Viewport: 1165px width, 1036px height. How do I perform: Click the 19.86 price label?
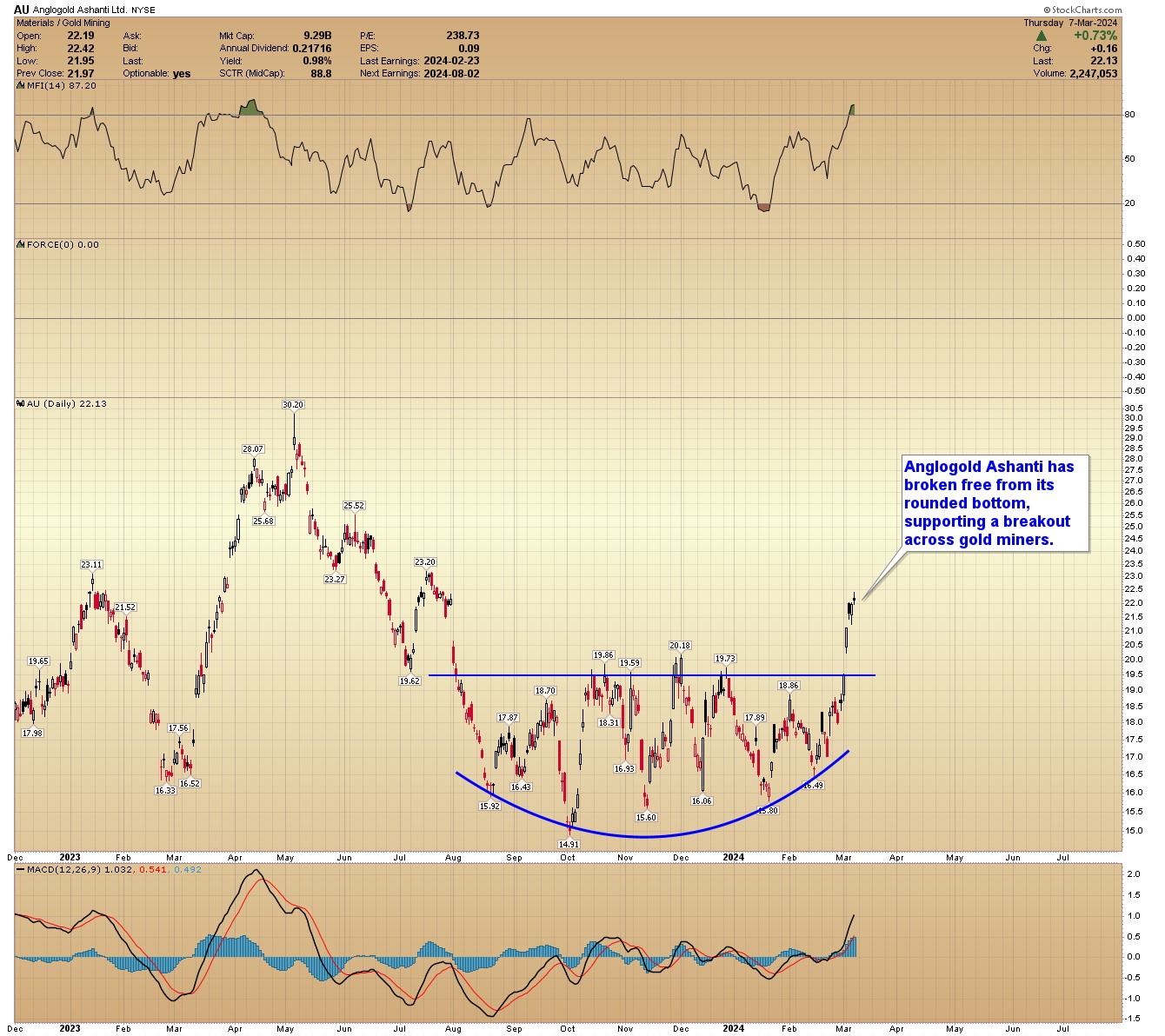(603, 654)
